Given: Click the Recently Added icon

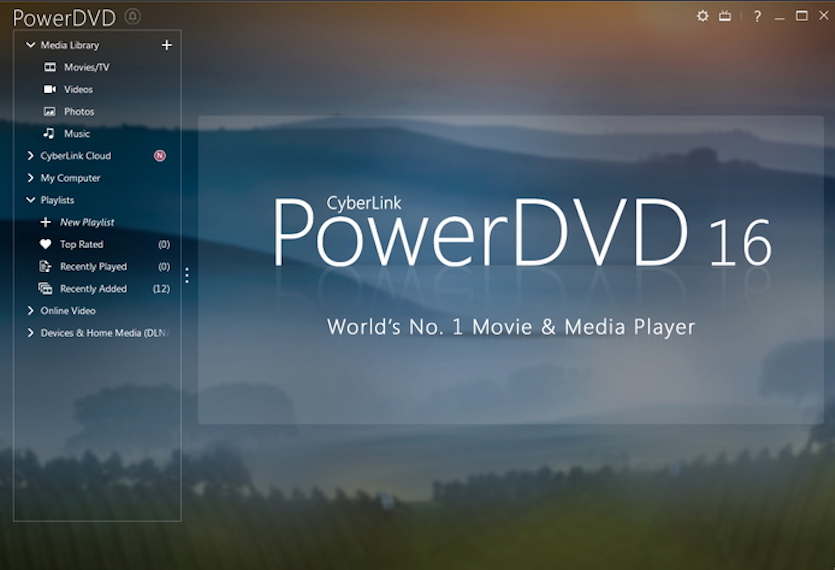Looking at the screenshot, I should [x=45, y=289].
